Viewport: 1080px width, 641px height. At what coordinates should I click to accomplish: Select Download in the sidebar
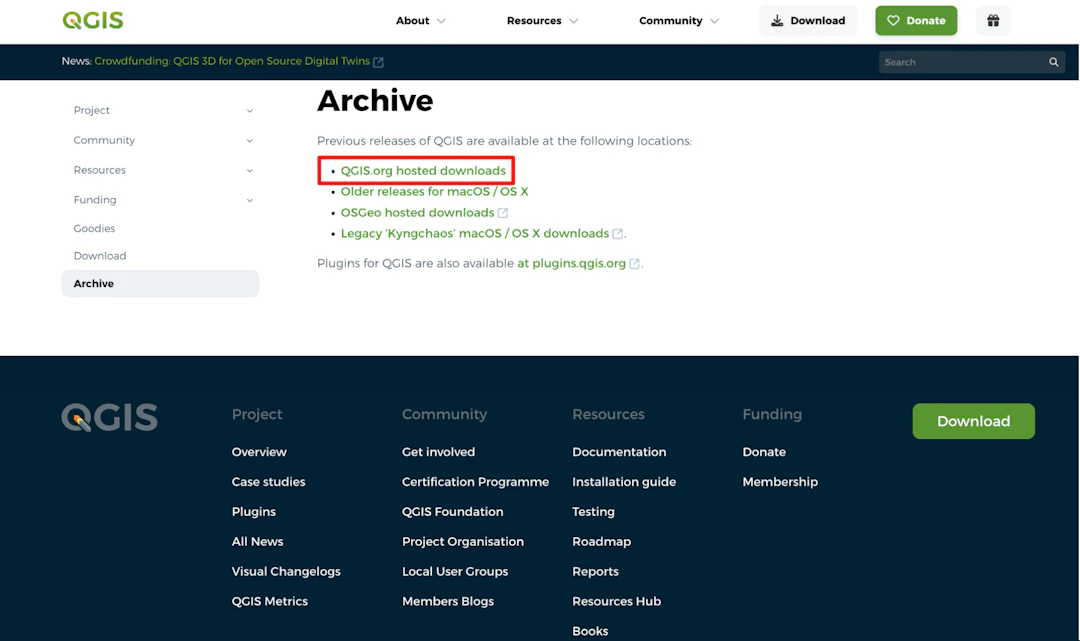click(100, 255)
